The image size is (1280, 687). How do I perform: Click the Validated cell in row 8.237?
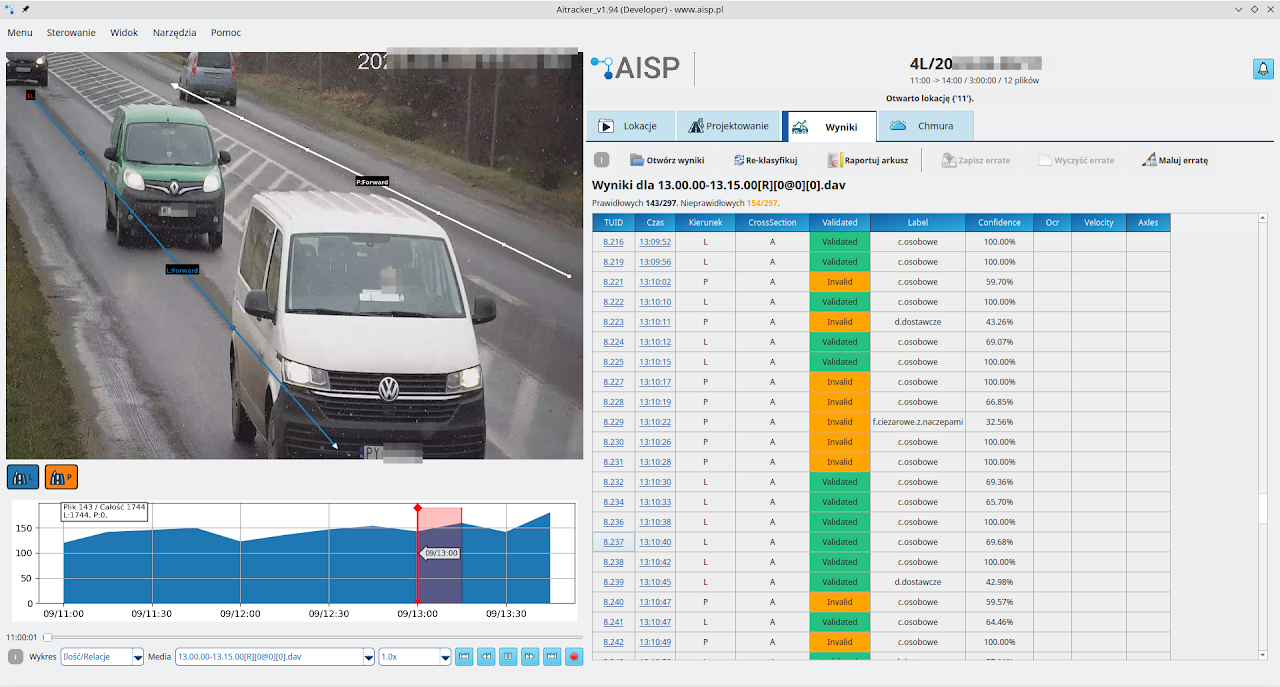pyautogui.click(x=839, y=542)
